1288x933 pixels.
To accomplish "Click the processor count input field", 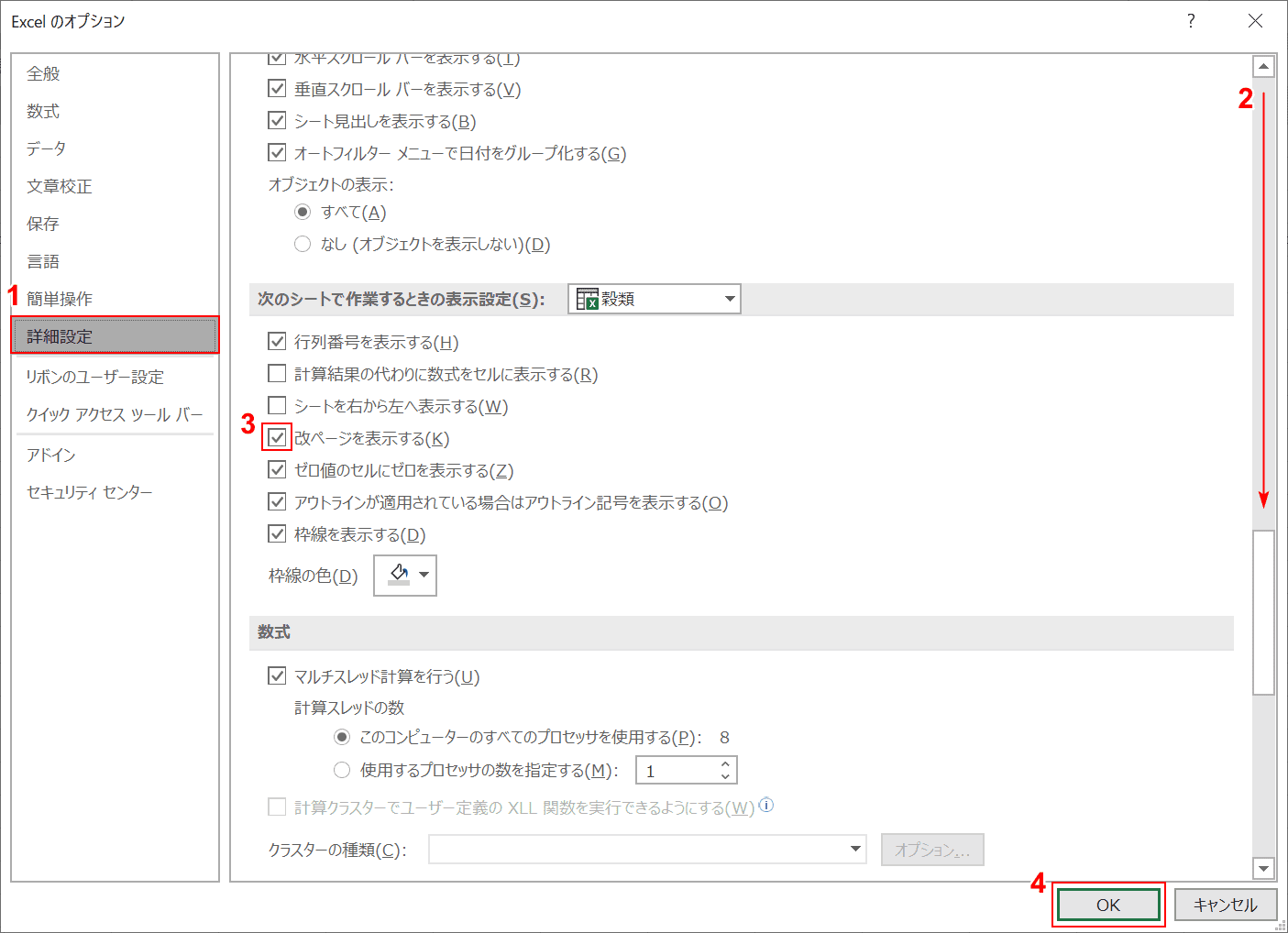I will click(x=677, y=771).
